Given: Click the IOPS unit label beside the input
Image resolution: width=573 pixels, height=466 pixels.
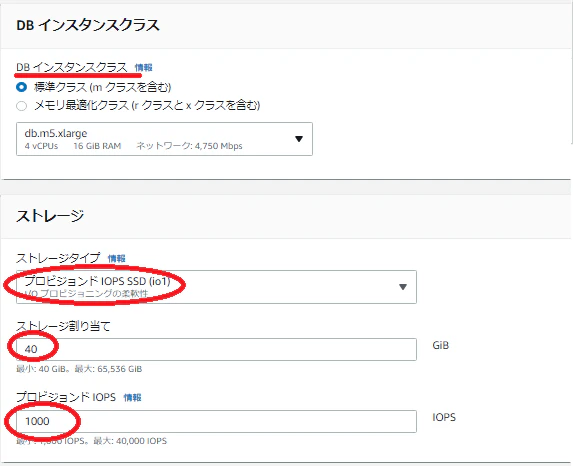Looking at the screenshot, I should pyautogui.click(x=444, y=417).
